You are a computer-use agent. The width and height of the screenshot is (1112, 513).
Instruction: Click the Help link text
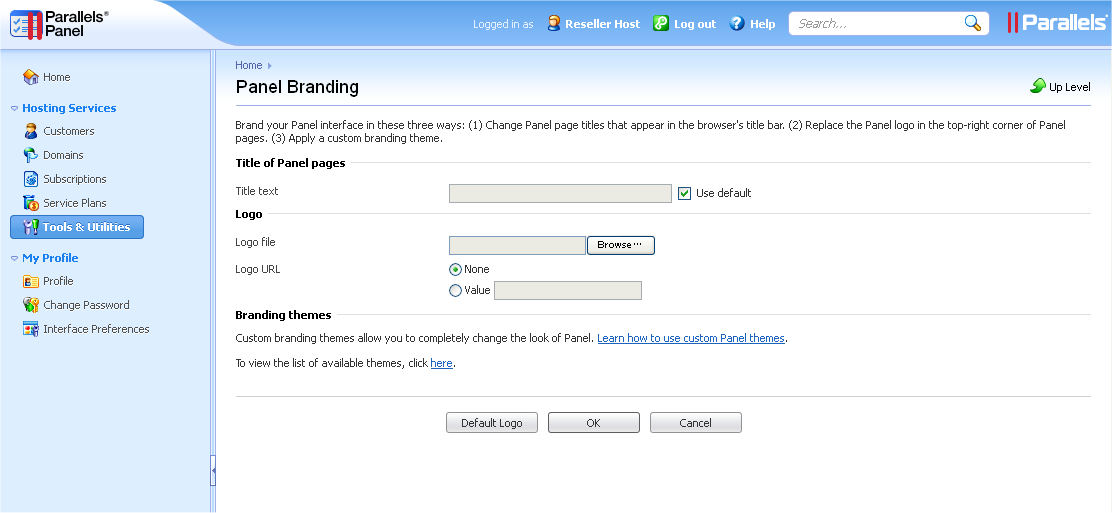coord(762,24)
